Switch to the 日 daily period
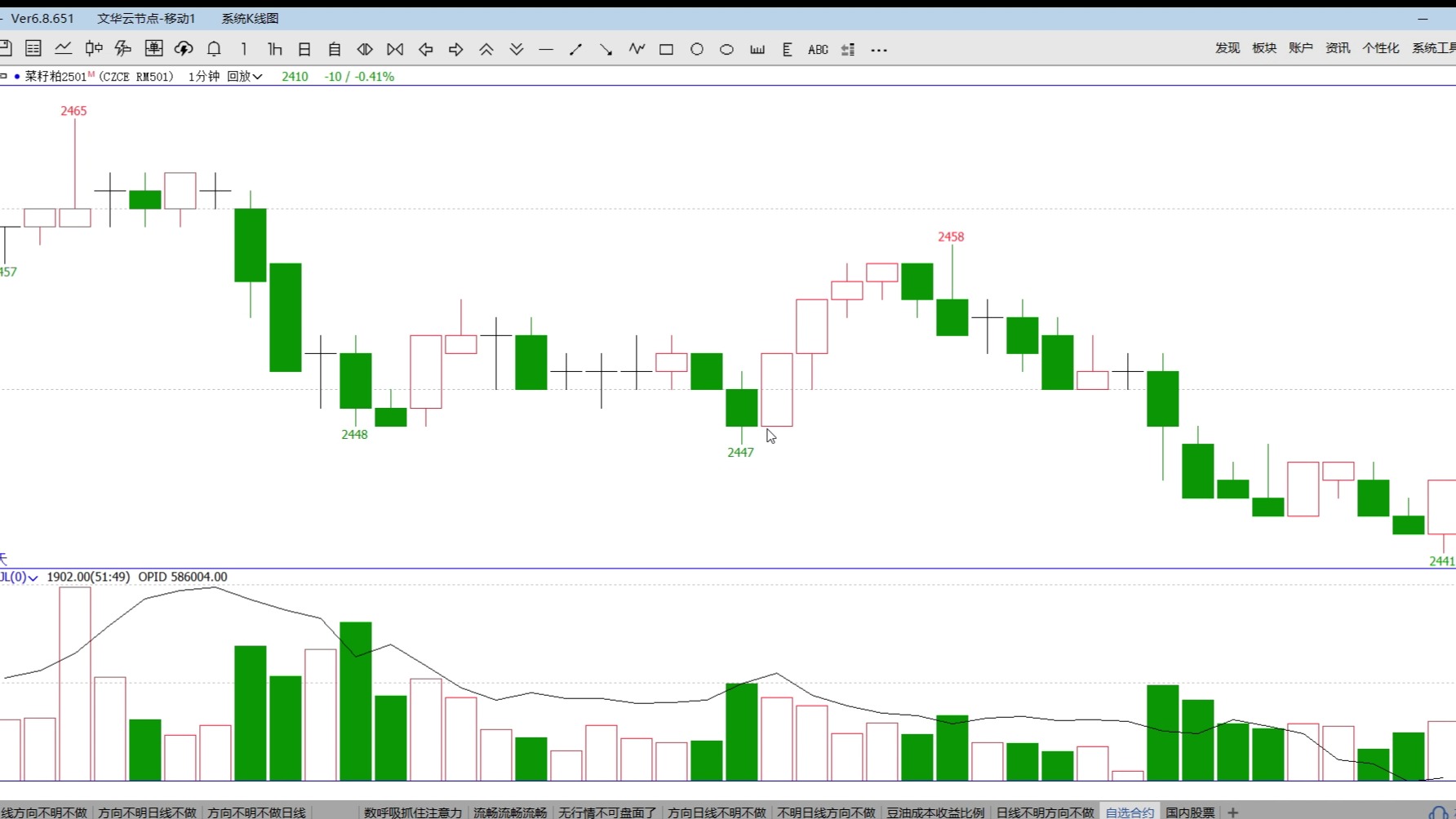1456x819 pixels. coord(304,50)
